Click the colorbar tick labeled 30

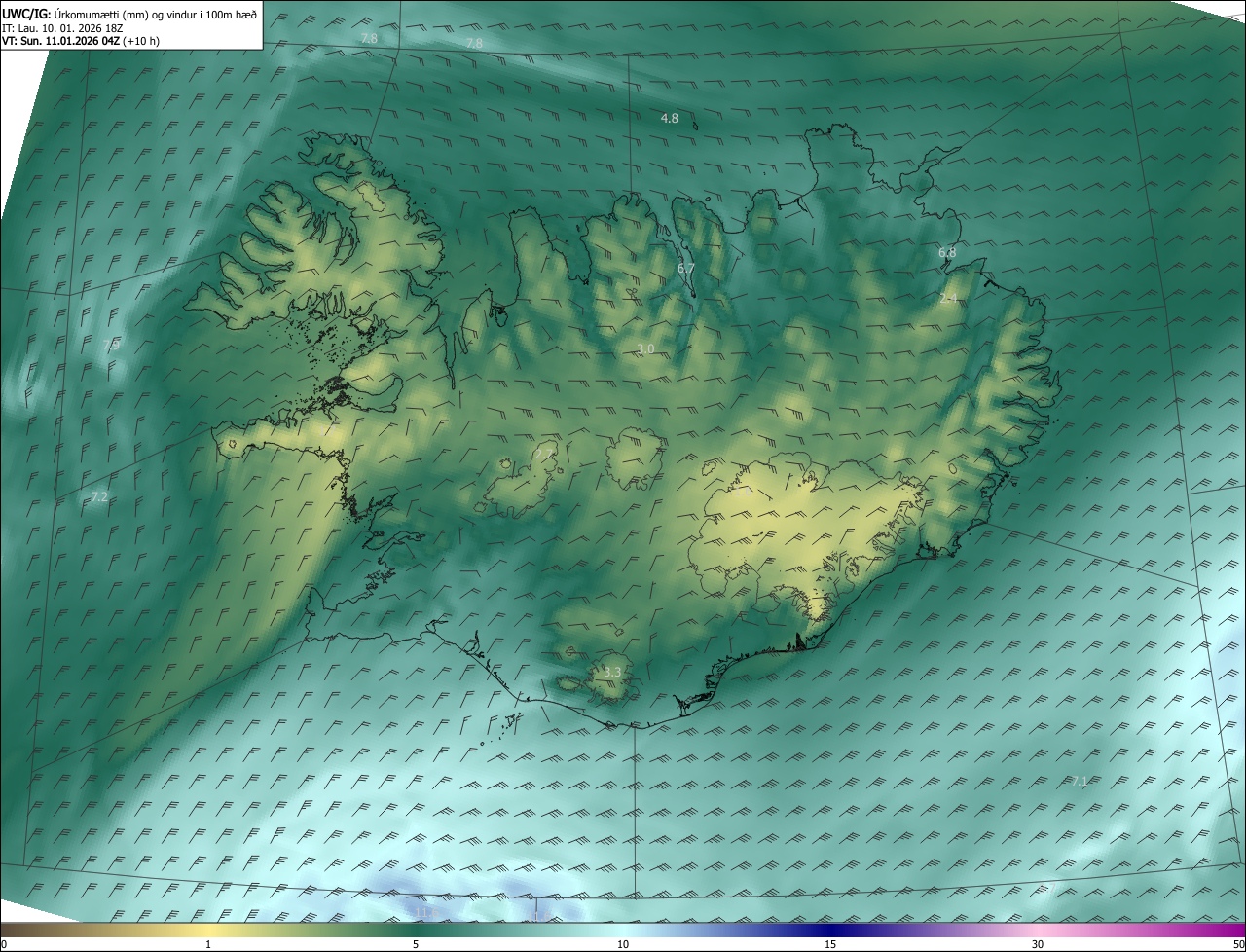[x=1038, y=944]
